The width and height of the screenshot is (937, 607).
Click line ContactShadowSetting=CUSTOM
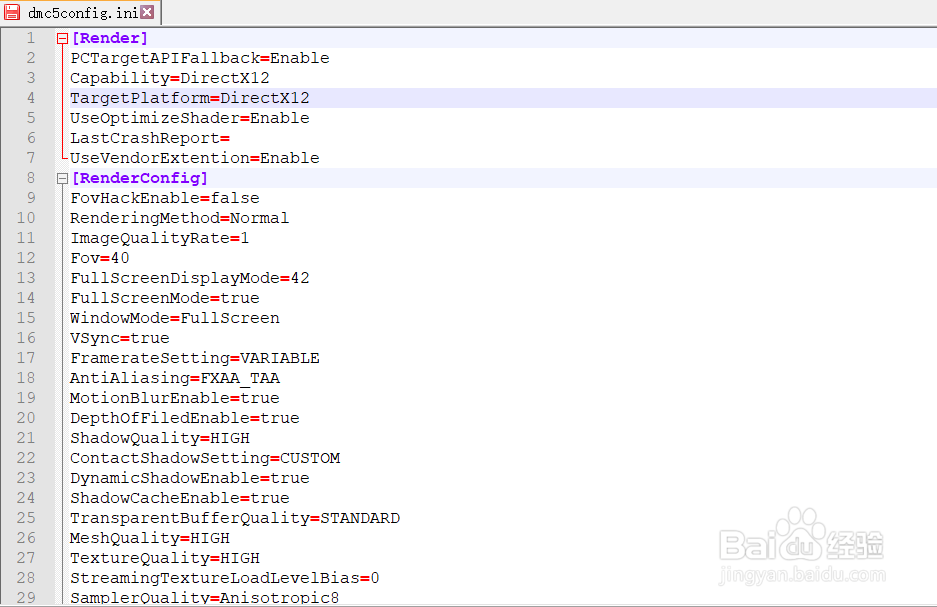click(205, 458)
